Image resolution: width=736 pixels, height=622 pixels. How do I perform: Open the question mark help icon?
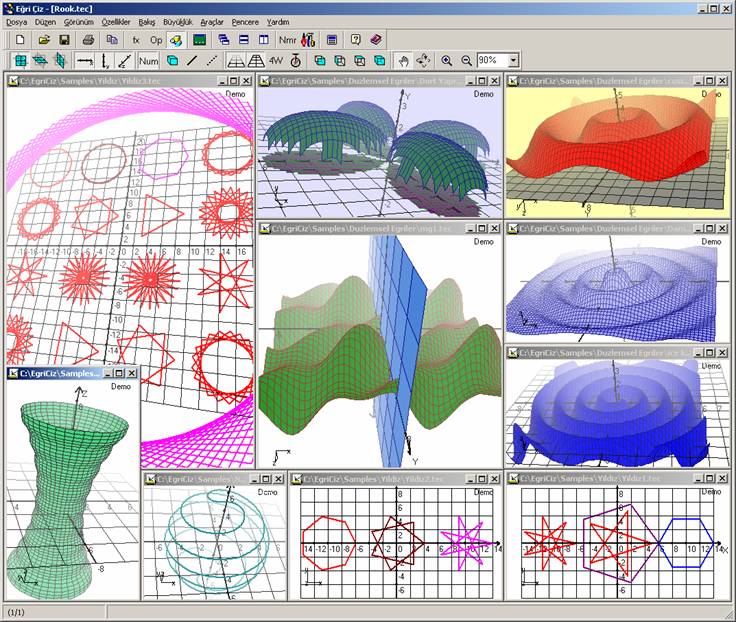(x=356, y=40)
